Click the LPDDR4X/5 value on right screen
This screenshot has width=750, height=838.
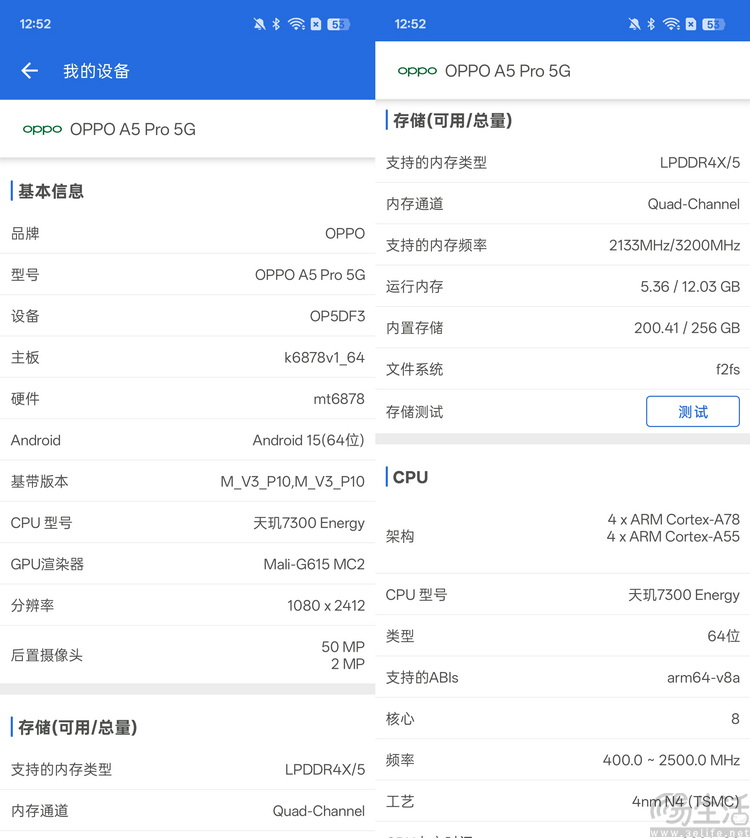pyautogui.click(x=700, y=162)
